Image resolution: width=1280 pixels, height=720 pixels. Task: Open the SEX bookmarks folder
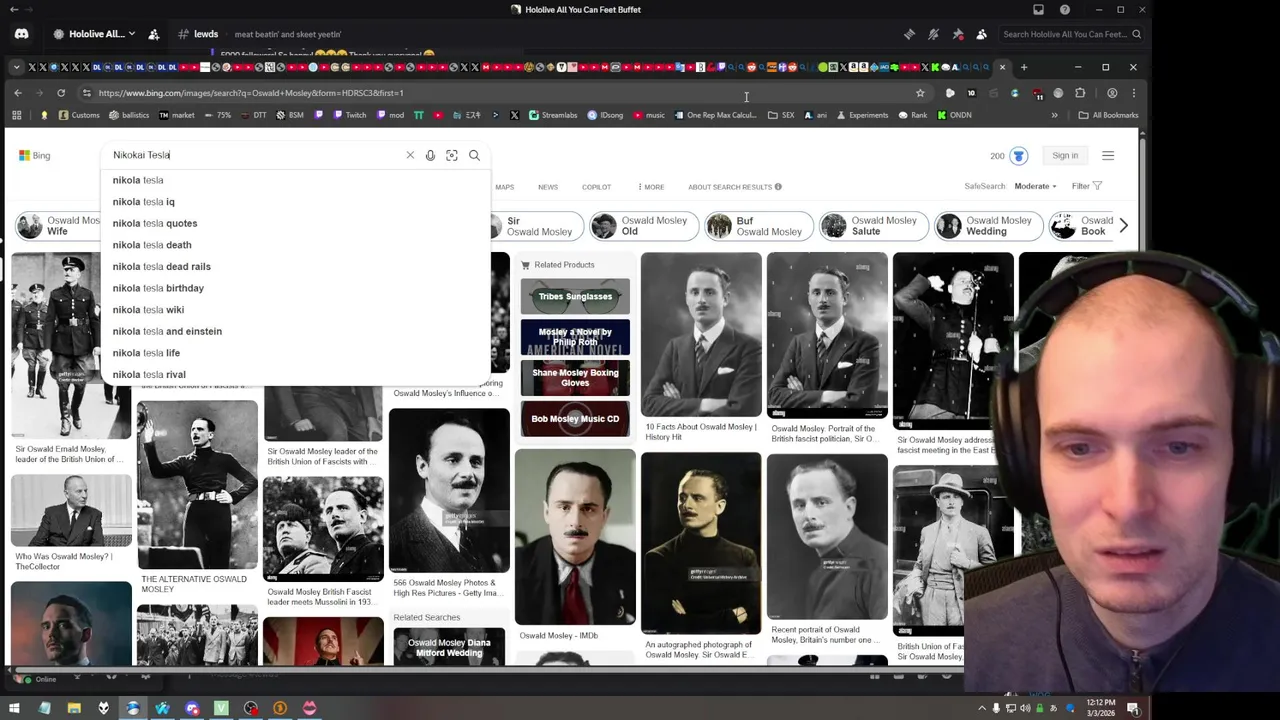[781, 115]
